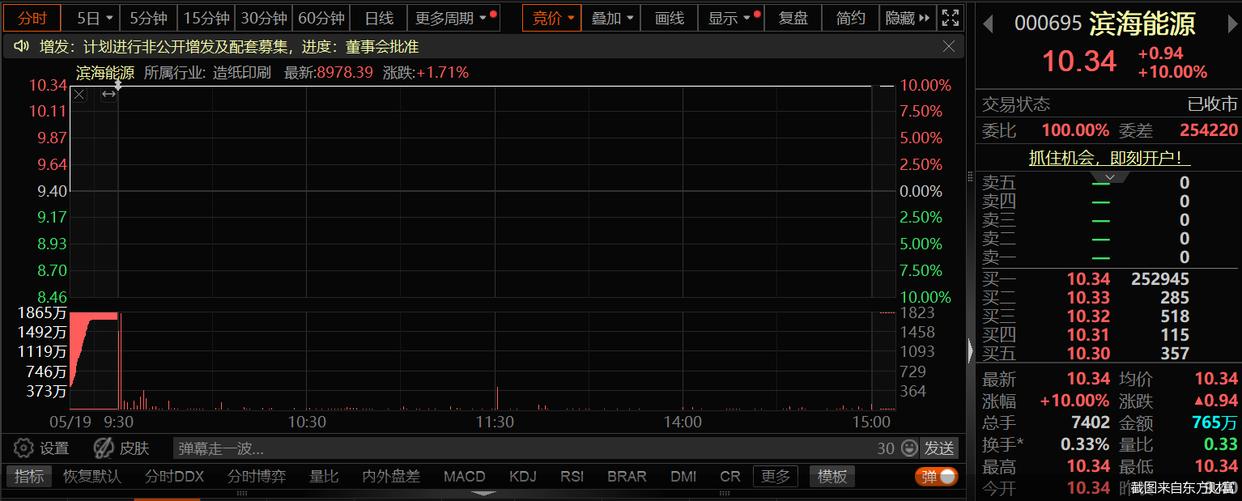The image size is (1242, 501).
Task: Toggle the 弹 bullet-comment switch
Action: coord(937,476)
